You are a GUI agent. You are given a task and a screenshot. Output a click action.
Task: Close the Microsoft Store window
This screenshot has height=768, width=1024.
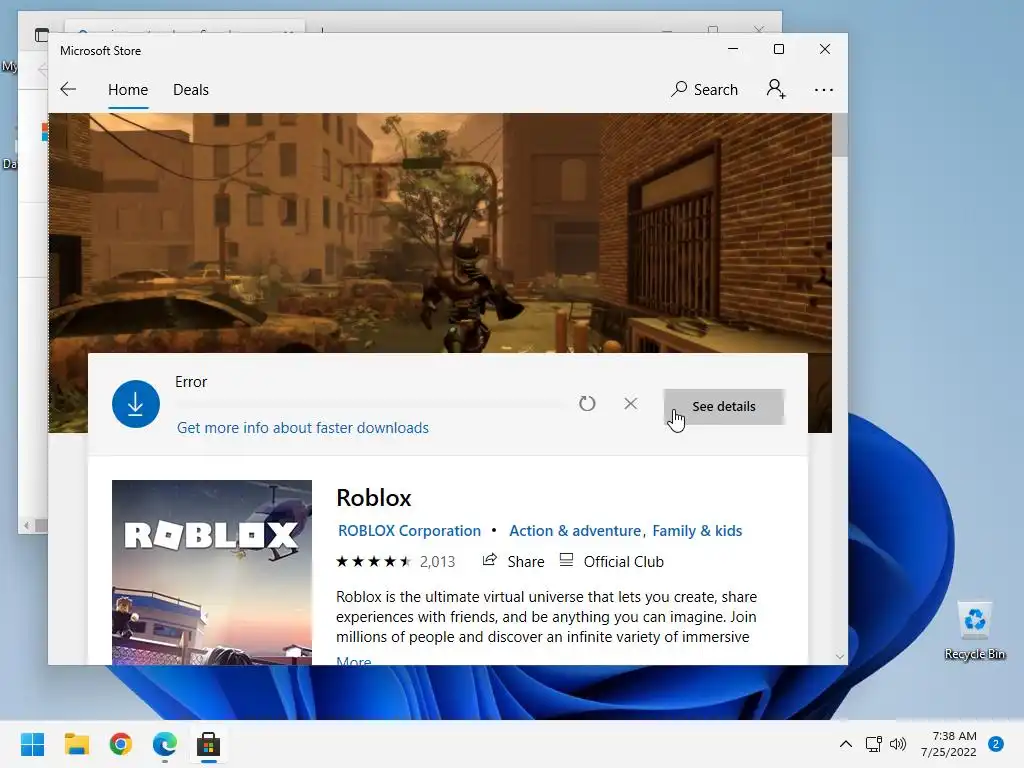[x=825, y=50]
